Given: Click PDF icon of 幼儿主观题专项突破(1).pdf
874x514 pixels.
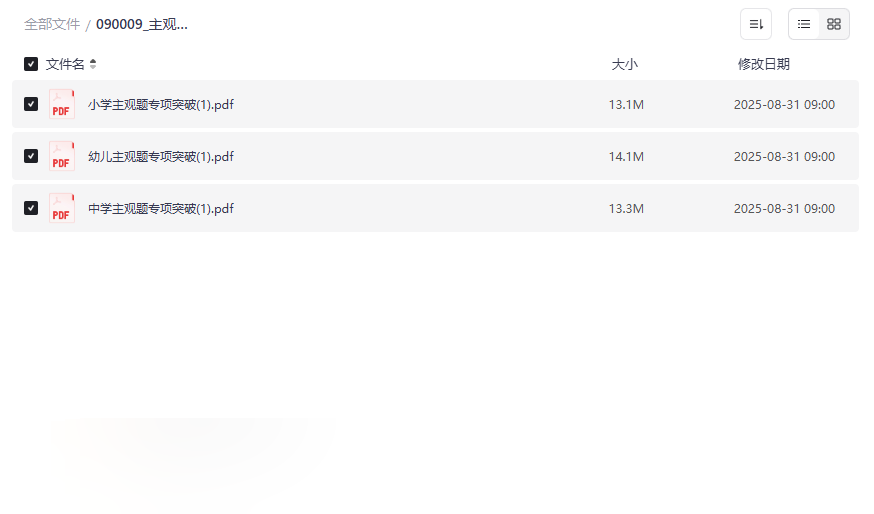Looking at the screenshot, I should [x=62, y=156].
